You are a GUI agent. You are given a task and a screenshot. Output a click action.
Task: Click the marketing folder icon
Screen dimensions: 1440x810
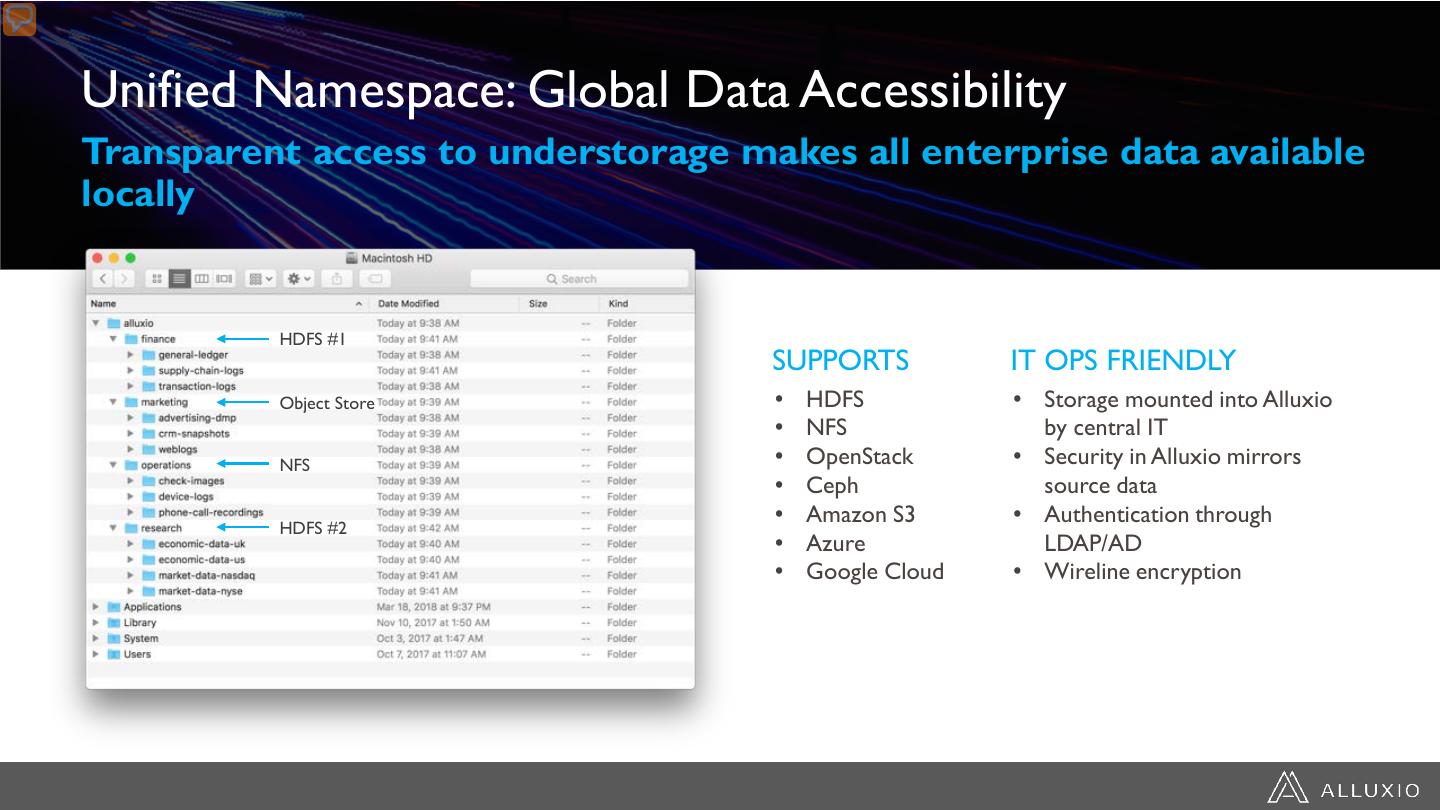pyautogui.click(x=131, y=402)
